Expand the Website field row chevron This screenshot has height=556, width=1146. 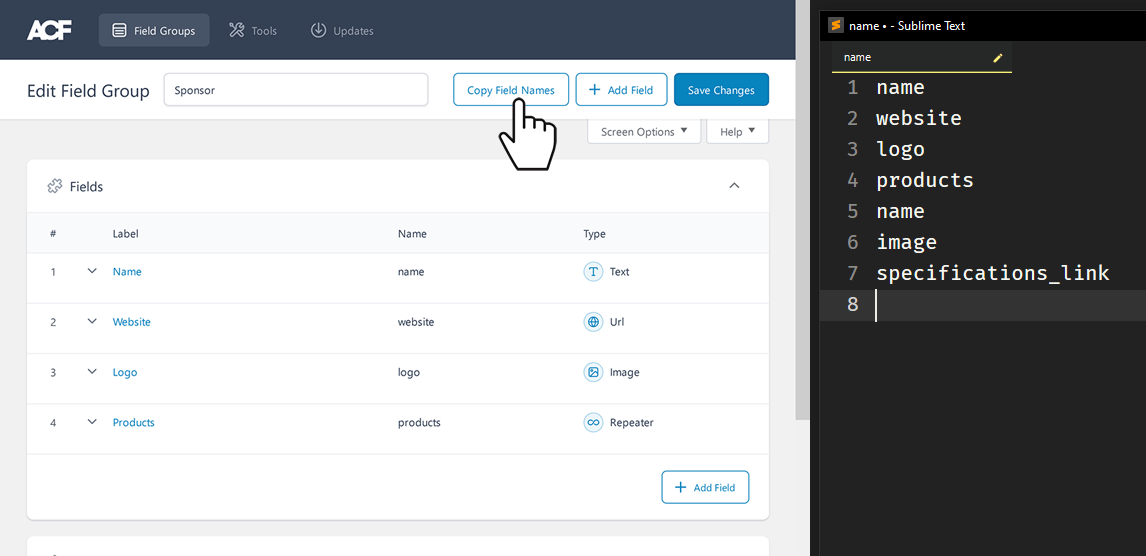click(92, 321)
